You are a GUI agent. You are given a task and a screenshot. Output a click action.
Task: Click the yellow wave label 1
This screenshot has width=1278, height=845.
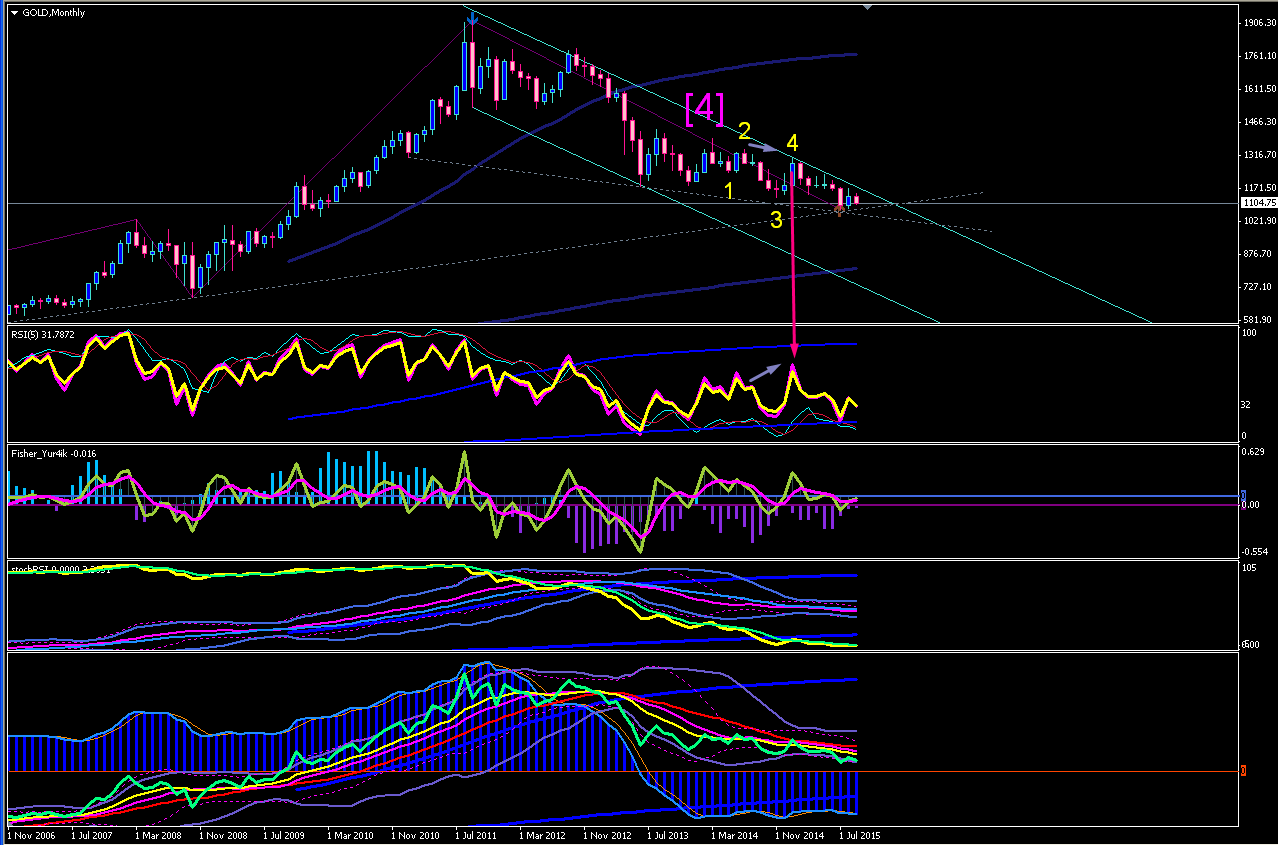pyautogui.click(x=731, y=190)
